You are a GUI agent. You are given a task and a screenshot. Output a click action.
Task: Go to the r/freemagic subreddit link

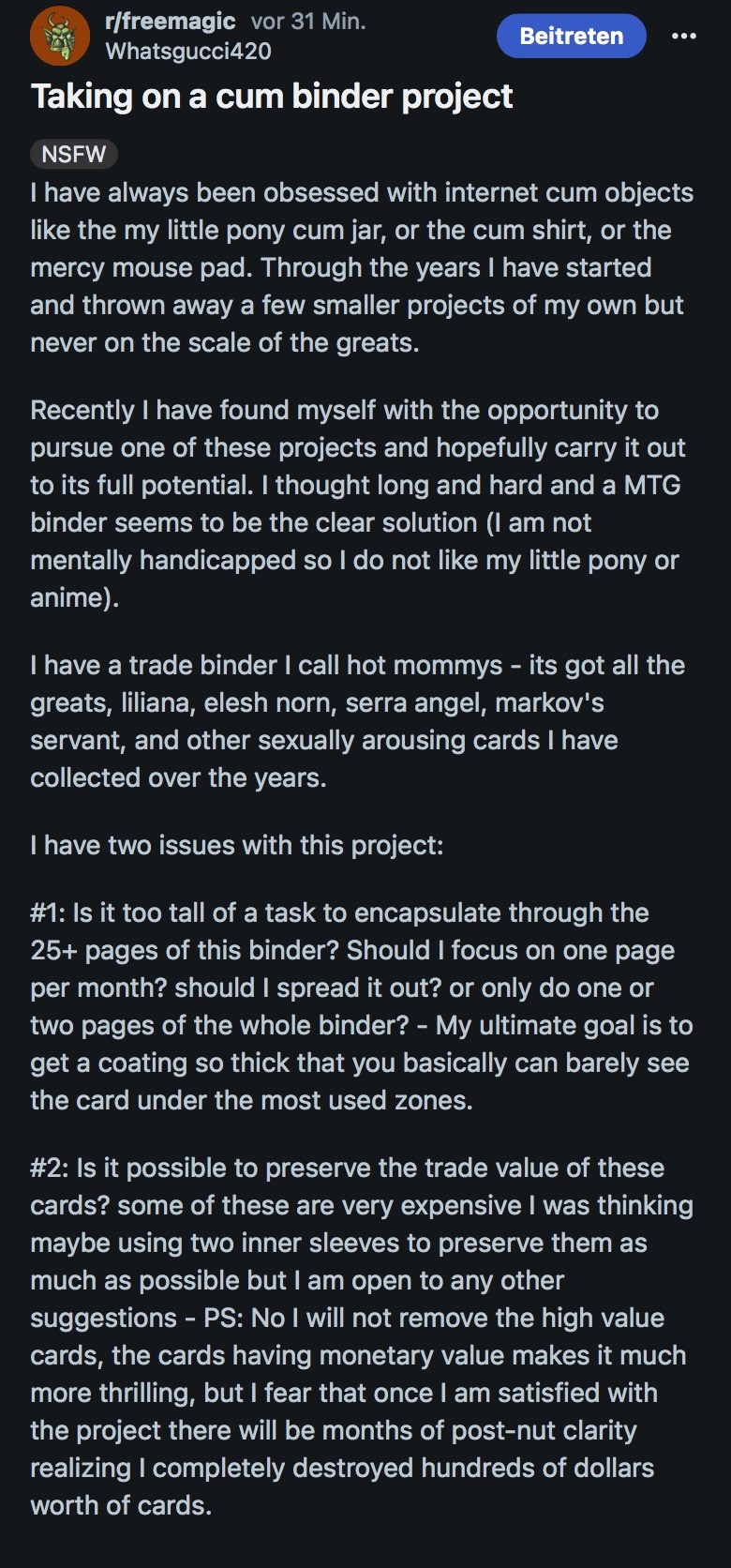[171, 22]
